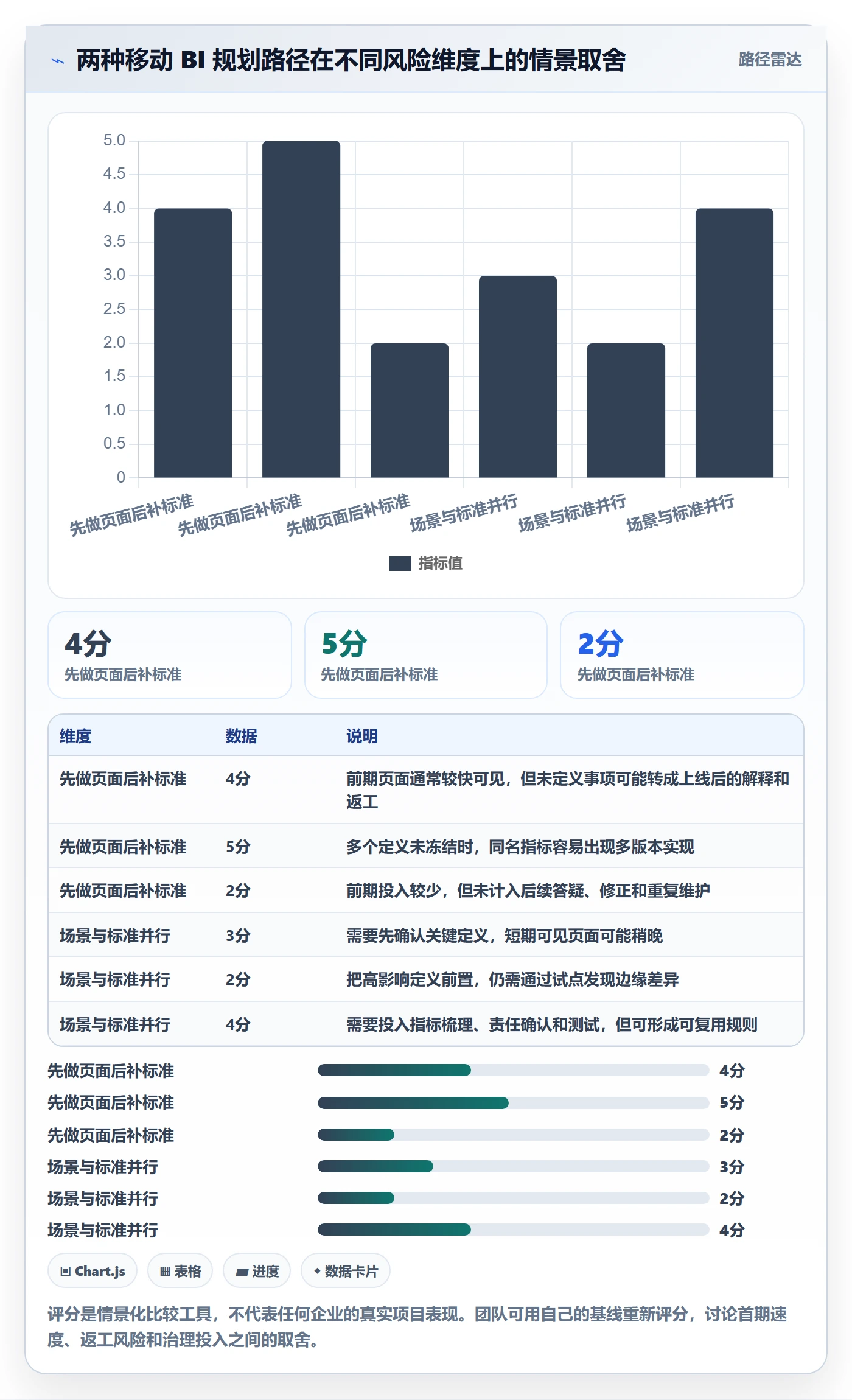
Task: Select the row 把高影响定义前置
Action: [x=426, y=979]
